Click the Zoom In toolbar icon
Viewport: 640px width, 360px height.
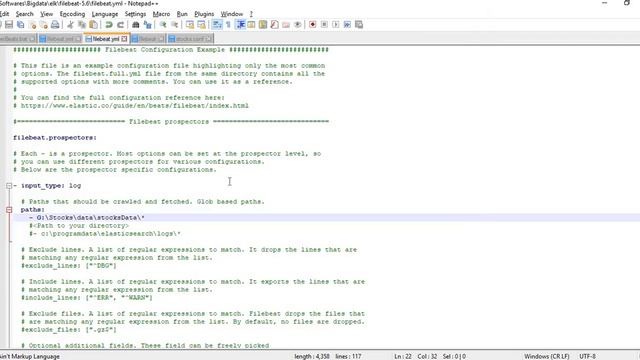click(x=163, y=25)
